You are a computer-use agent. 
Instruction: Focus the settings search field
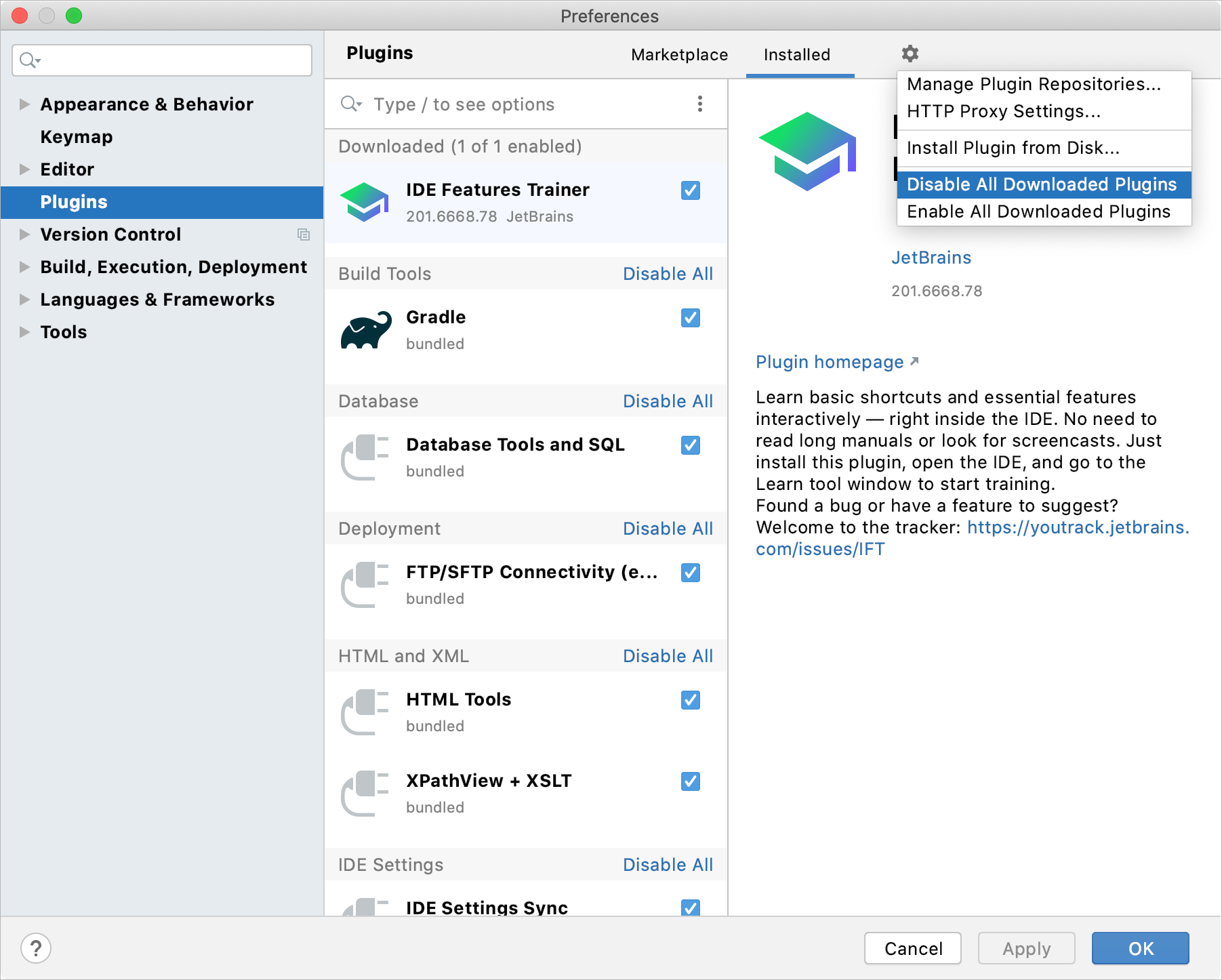coord(162,60)
